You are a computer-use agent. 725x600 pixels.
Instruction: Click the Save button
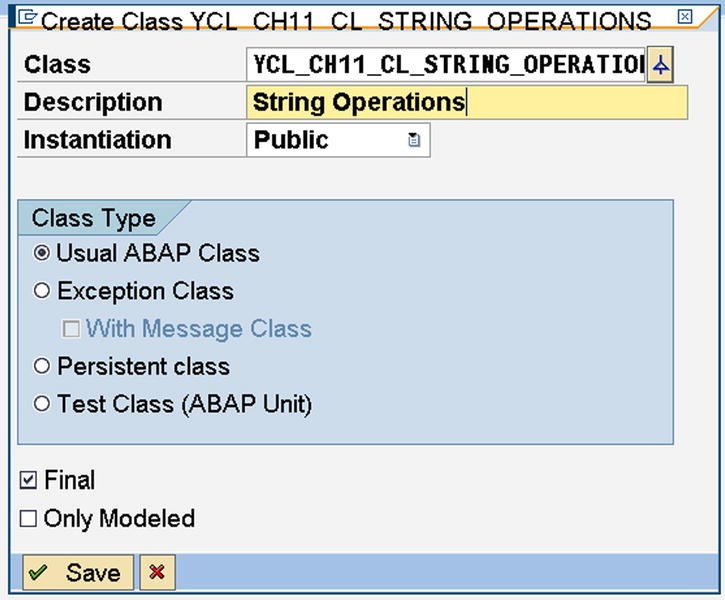(x=78, y=572)
